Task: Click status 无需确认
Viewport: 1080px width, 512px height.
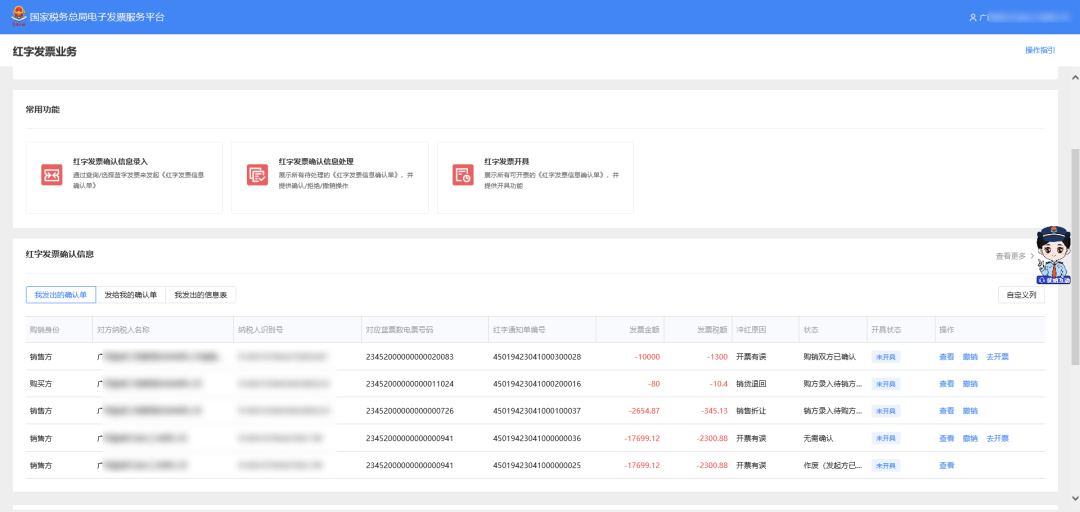Action: (818, 438)
